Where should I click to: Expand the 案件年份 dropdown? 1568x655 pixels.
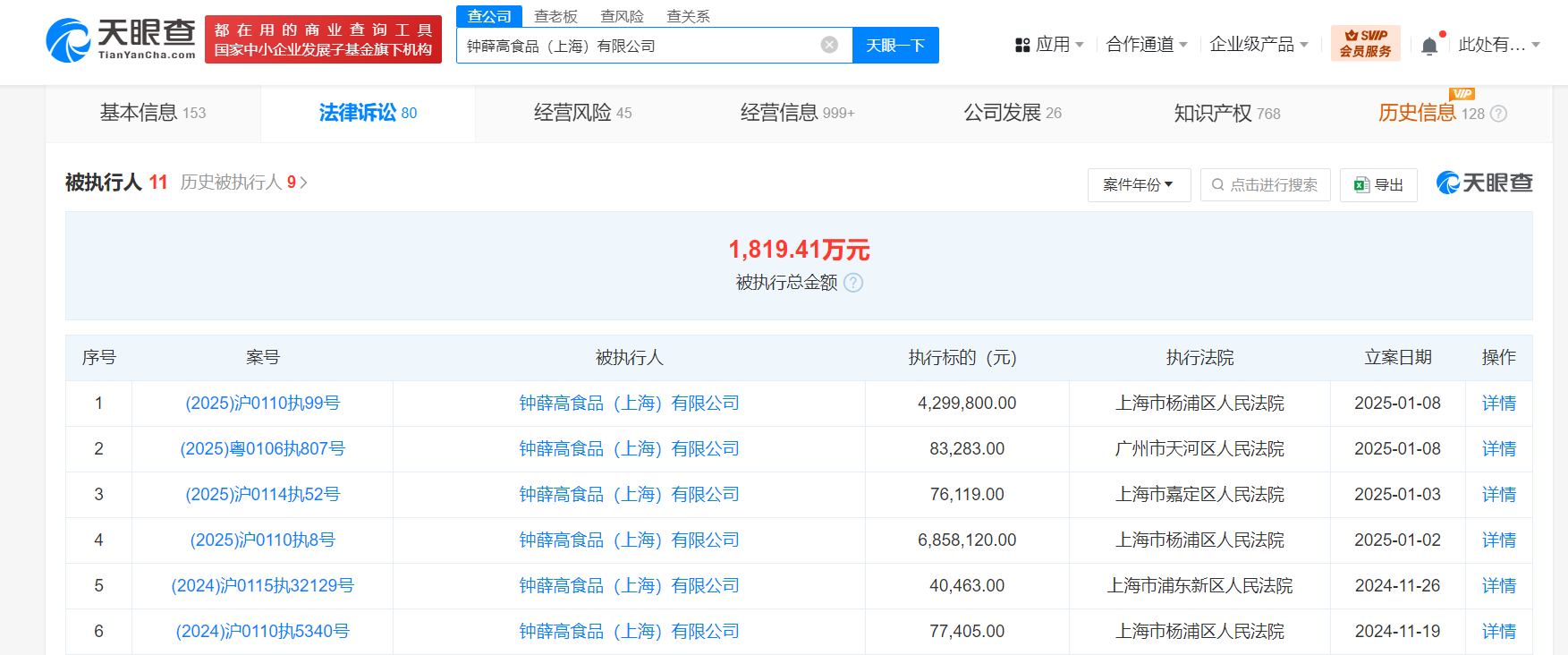pyautogui.click(x=1138, y=185)
